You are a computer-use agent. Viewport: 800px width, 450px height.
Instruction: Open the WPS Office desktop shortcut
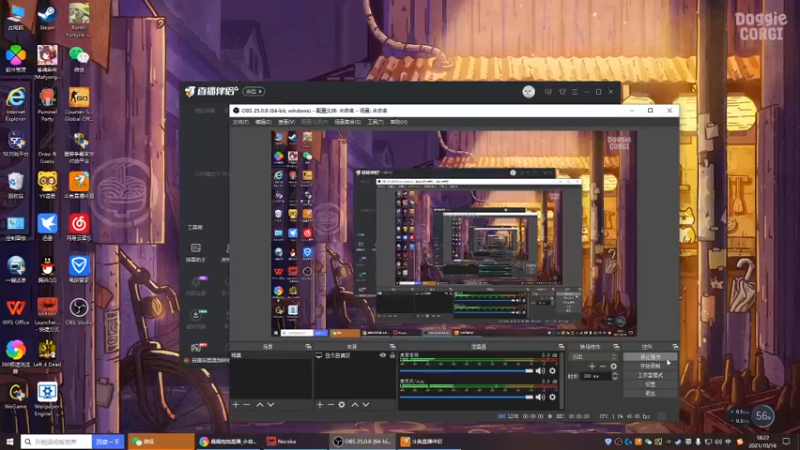point(15,312)
